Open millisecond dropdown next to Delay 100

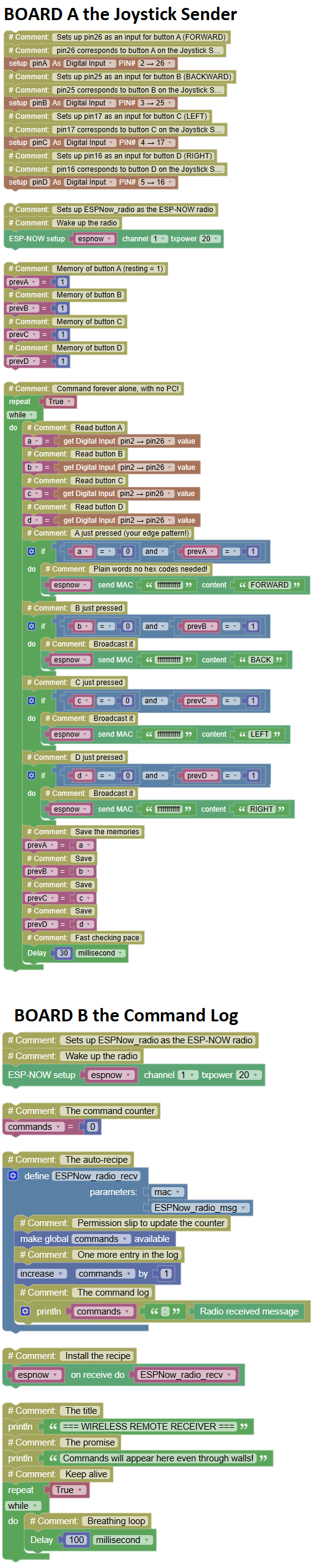122,1539
